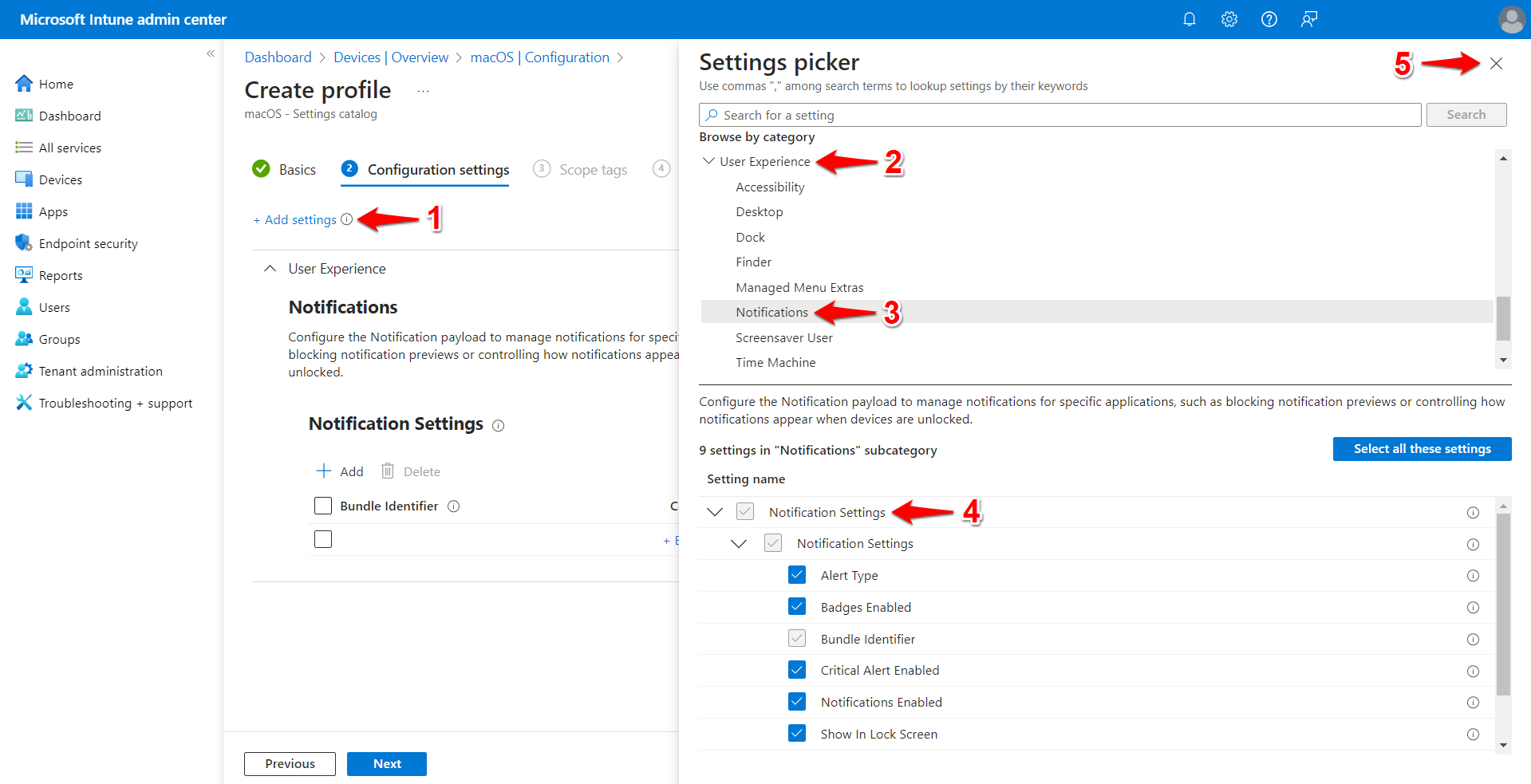Click the help question mark icon
This screenshot has height=784, width=1531.
[1269, 19]
